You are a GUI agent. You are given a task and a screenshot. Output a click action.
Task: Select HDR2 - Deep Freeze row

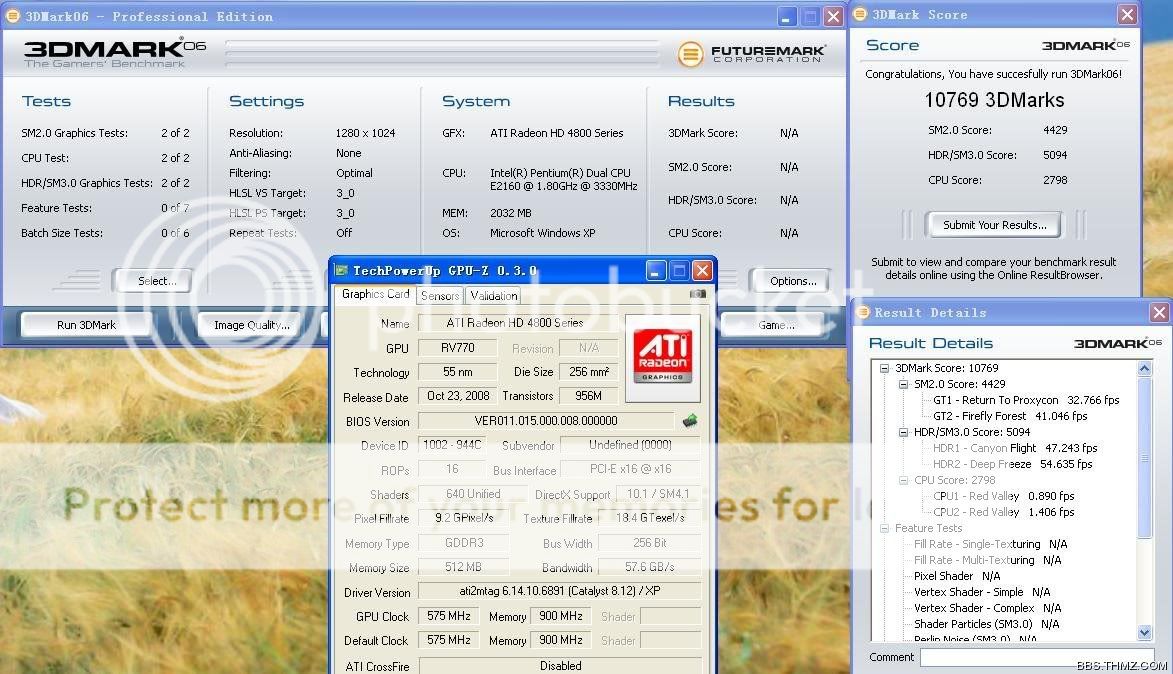point(1012,464)
